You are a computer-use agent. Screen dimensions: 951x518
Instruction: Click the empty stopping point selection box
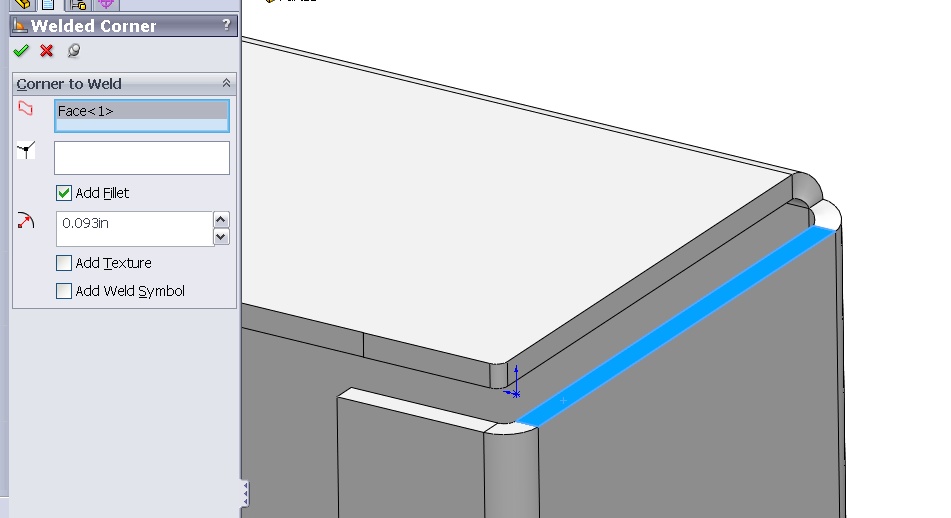pyautogui.click(x=142, y=158)
